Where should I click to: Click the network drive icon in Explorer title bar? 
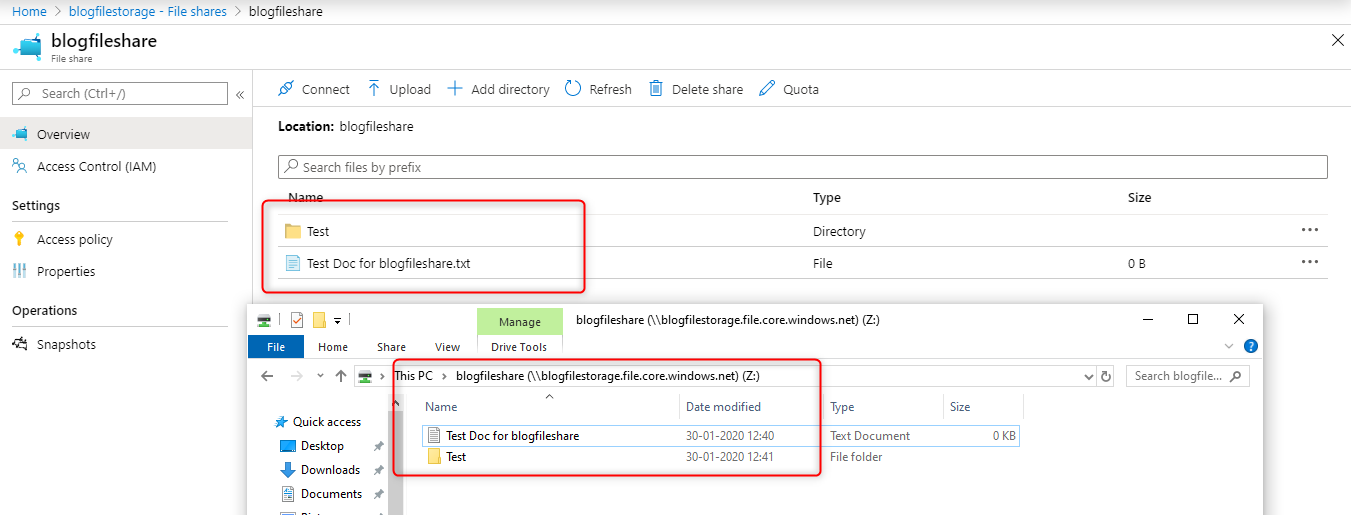tap(264, 321)
